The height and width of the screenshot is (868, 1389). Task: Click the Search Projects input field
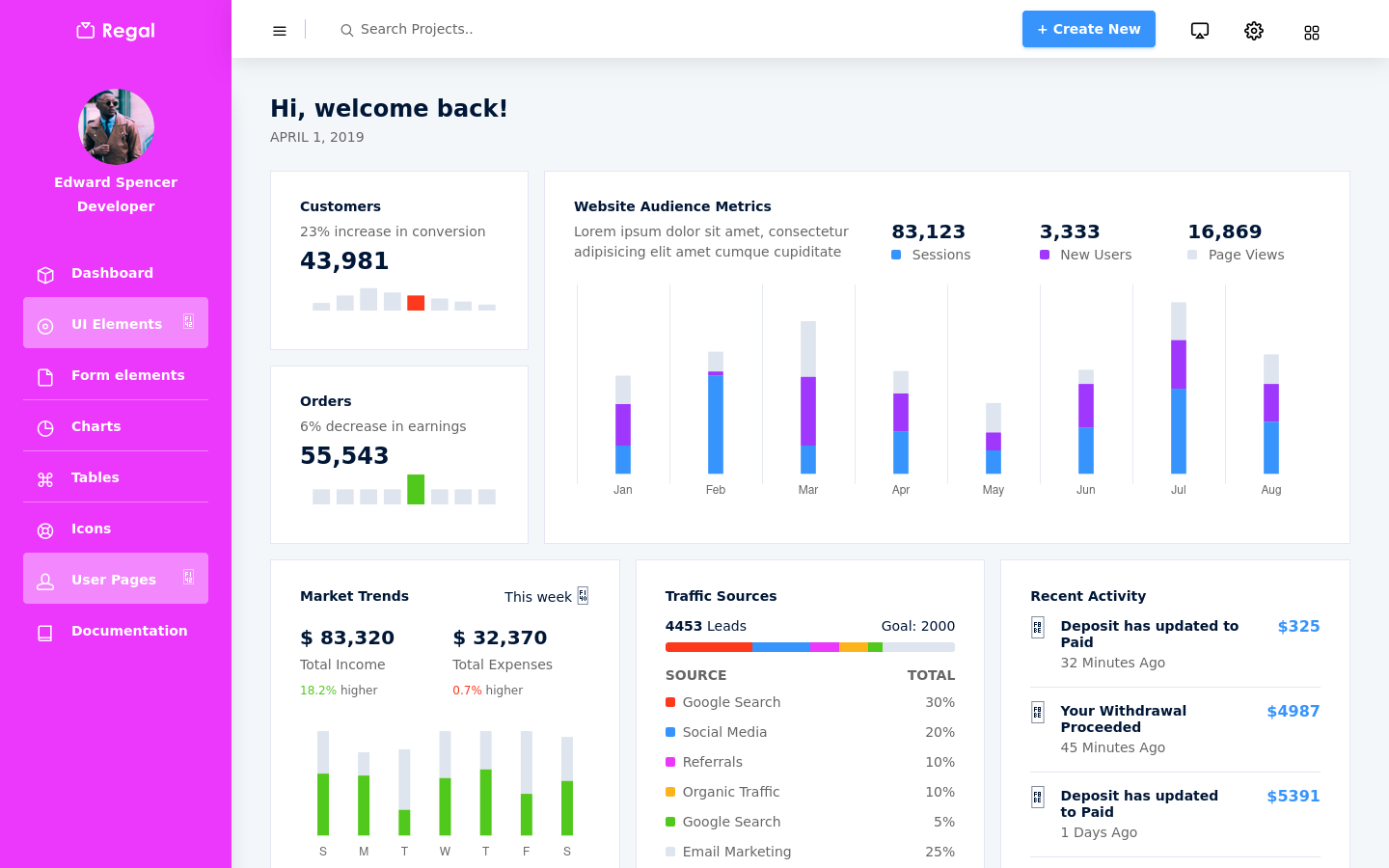tap(502, 29)
